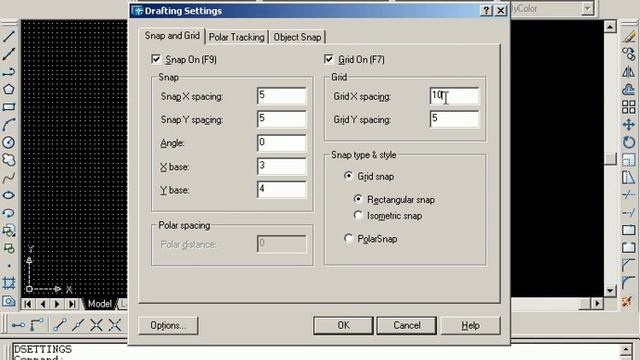The width and height of the screenshot is (640, 360).
Task: Select the Extend modify tool
Action: point(629,213)
